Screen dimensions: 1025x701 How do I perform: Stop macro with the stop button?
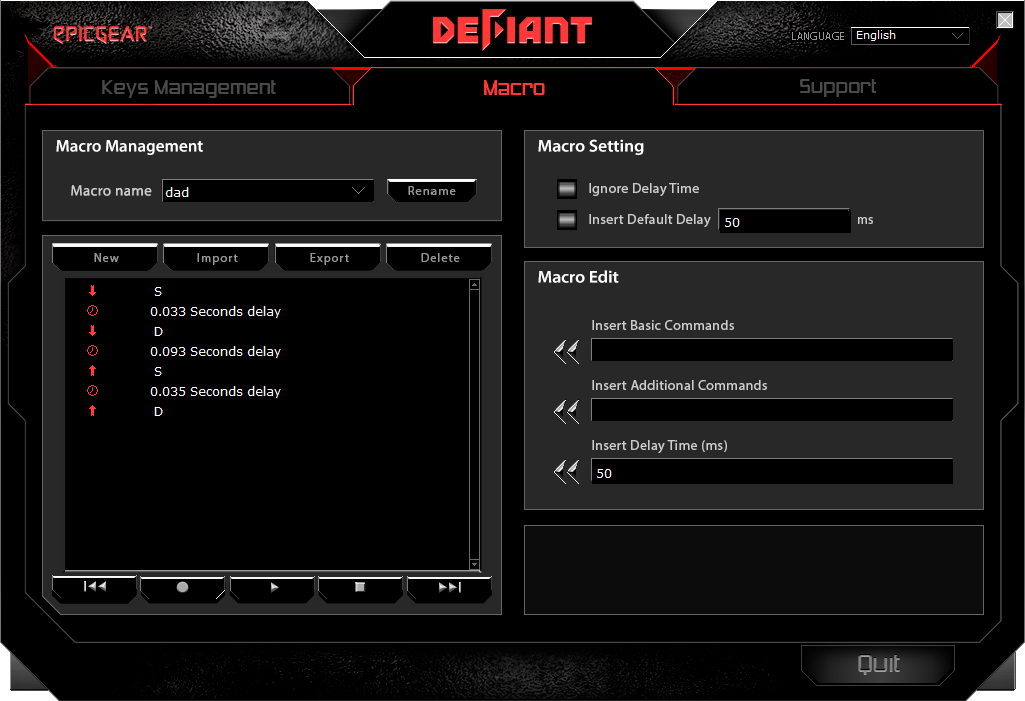pos(360,588)
